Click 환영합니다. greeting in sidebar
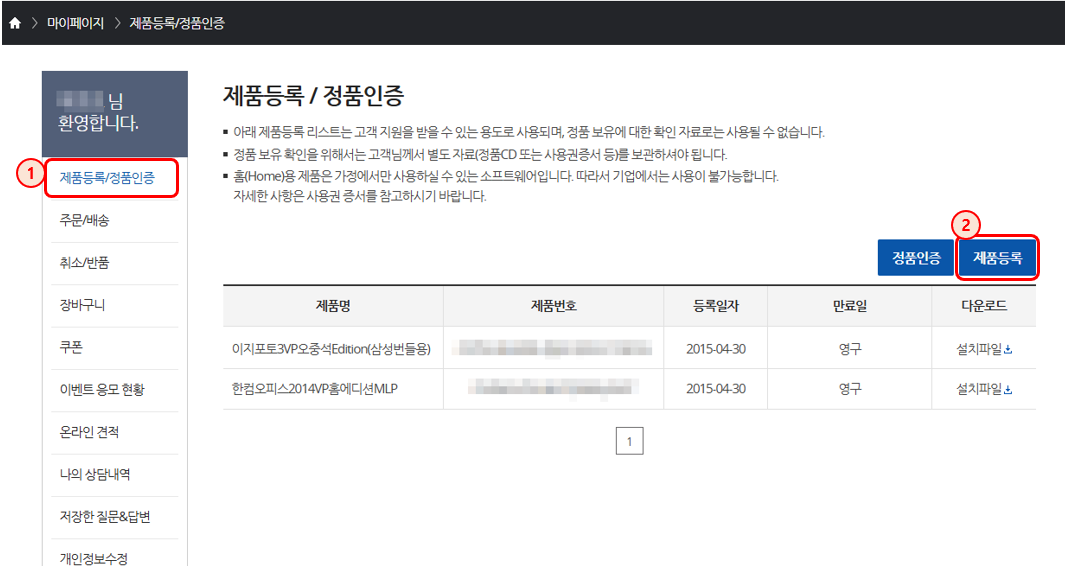Image resolution: width=1065 pixels, height=566 pixels. 98,123
